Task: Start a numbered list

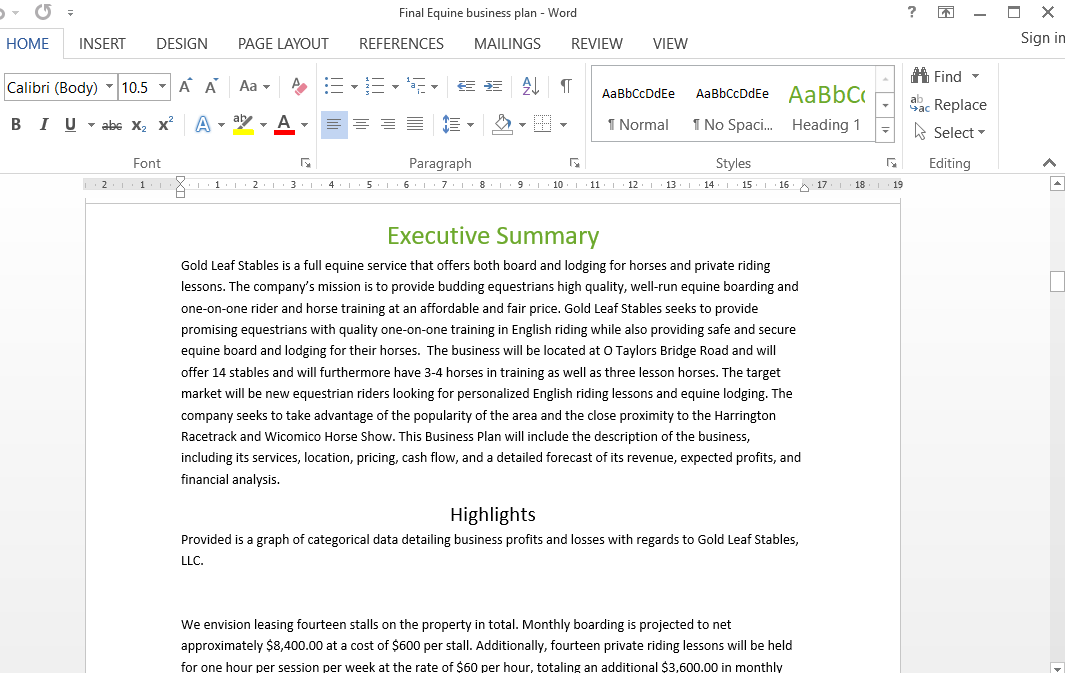Action: pos(374,86)
